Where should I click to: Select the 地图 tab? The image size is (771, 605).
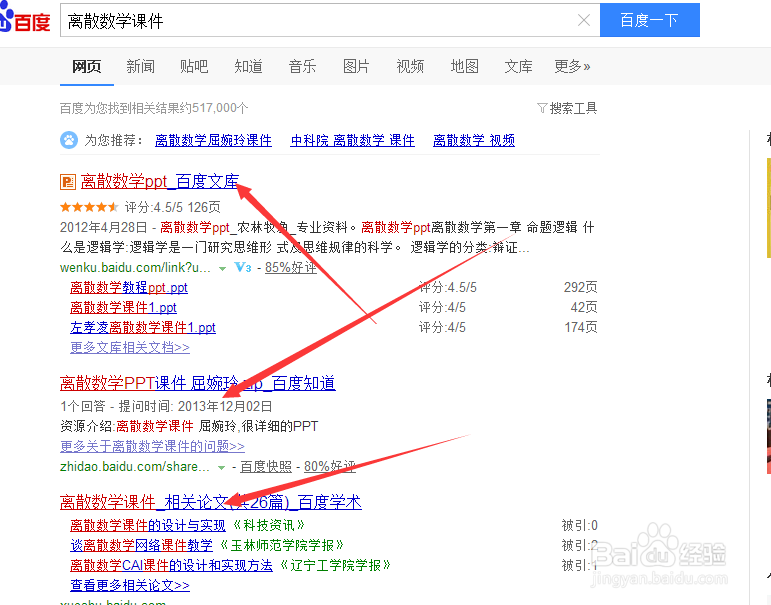tap(465, 66)
